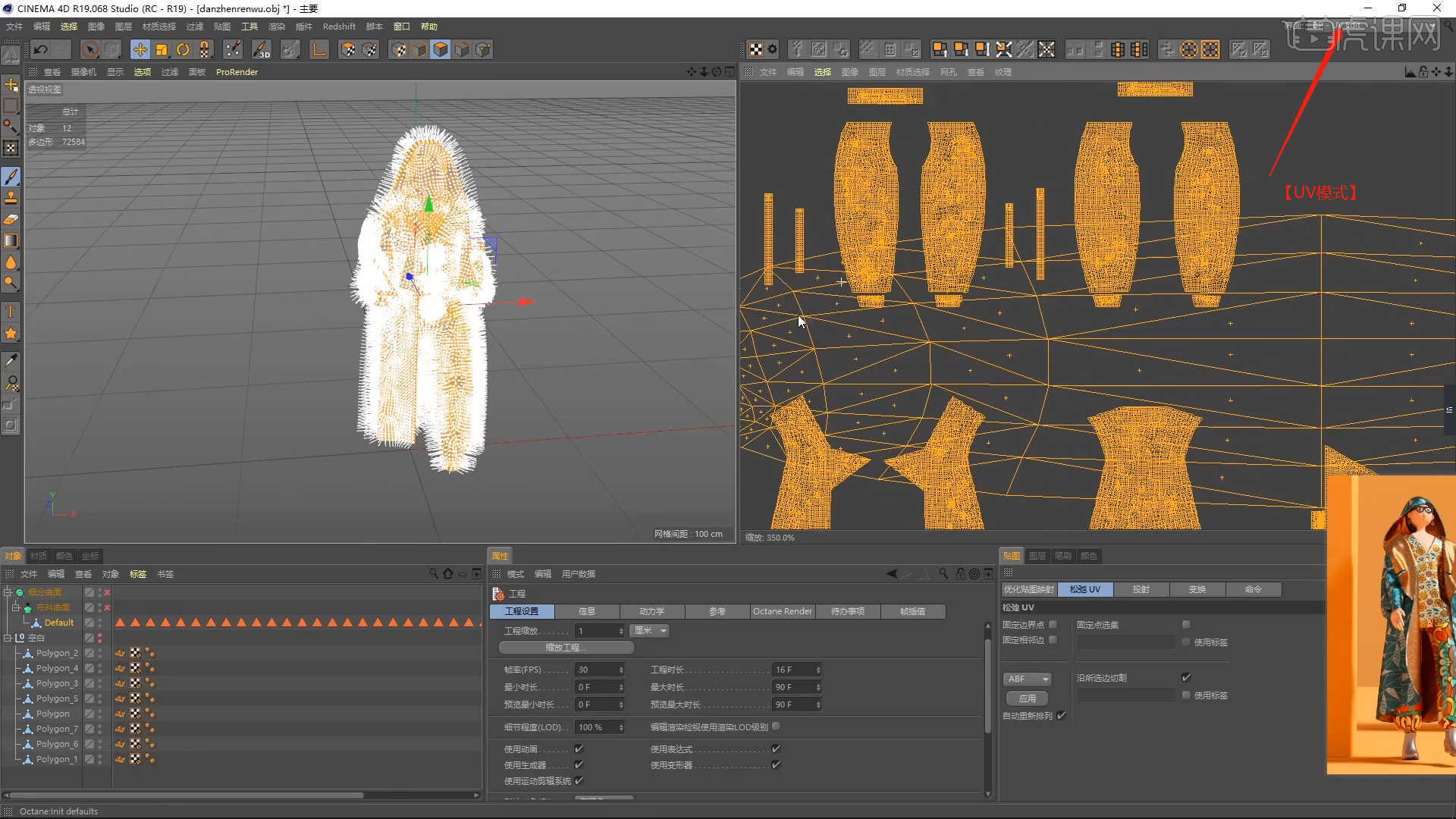Switch to the Octane Render tab

782,611
